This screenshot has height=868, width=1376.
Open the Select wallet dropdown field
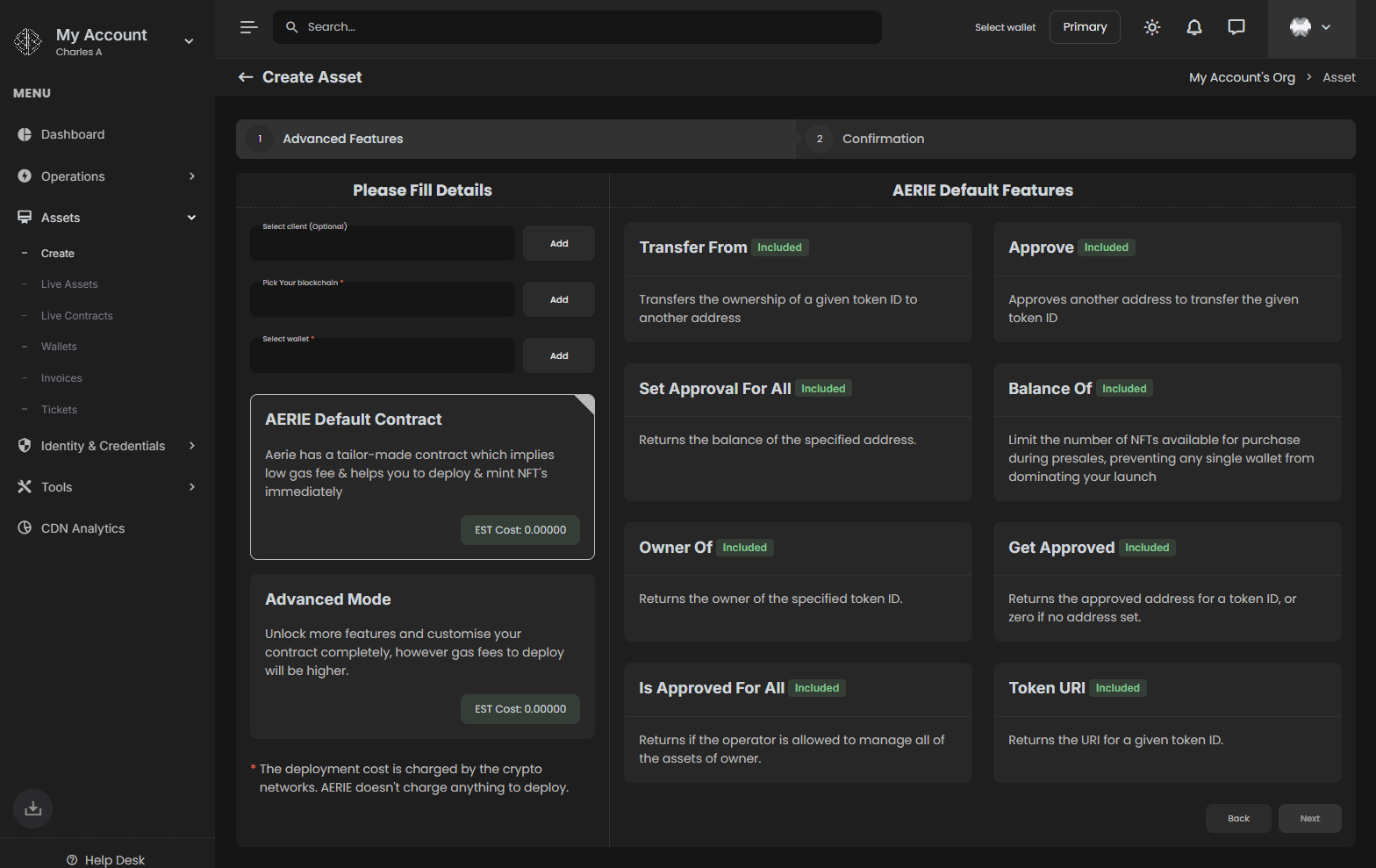click(x=383, y=355)
